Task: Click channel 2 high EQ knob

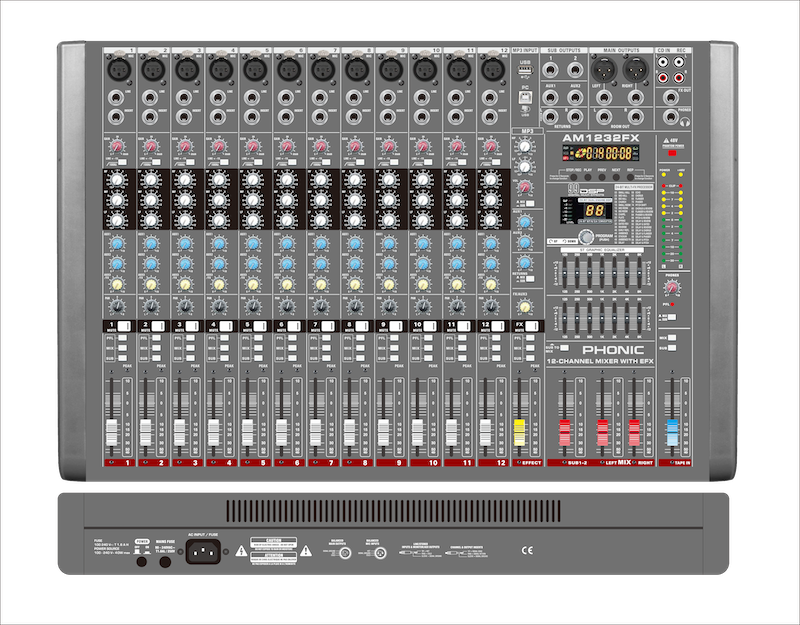Action: (151, 180)
